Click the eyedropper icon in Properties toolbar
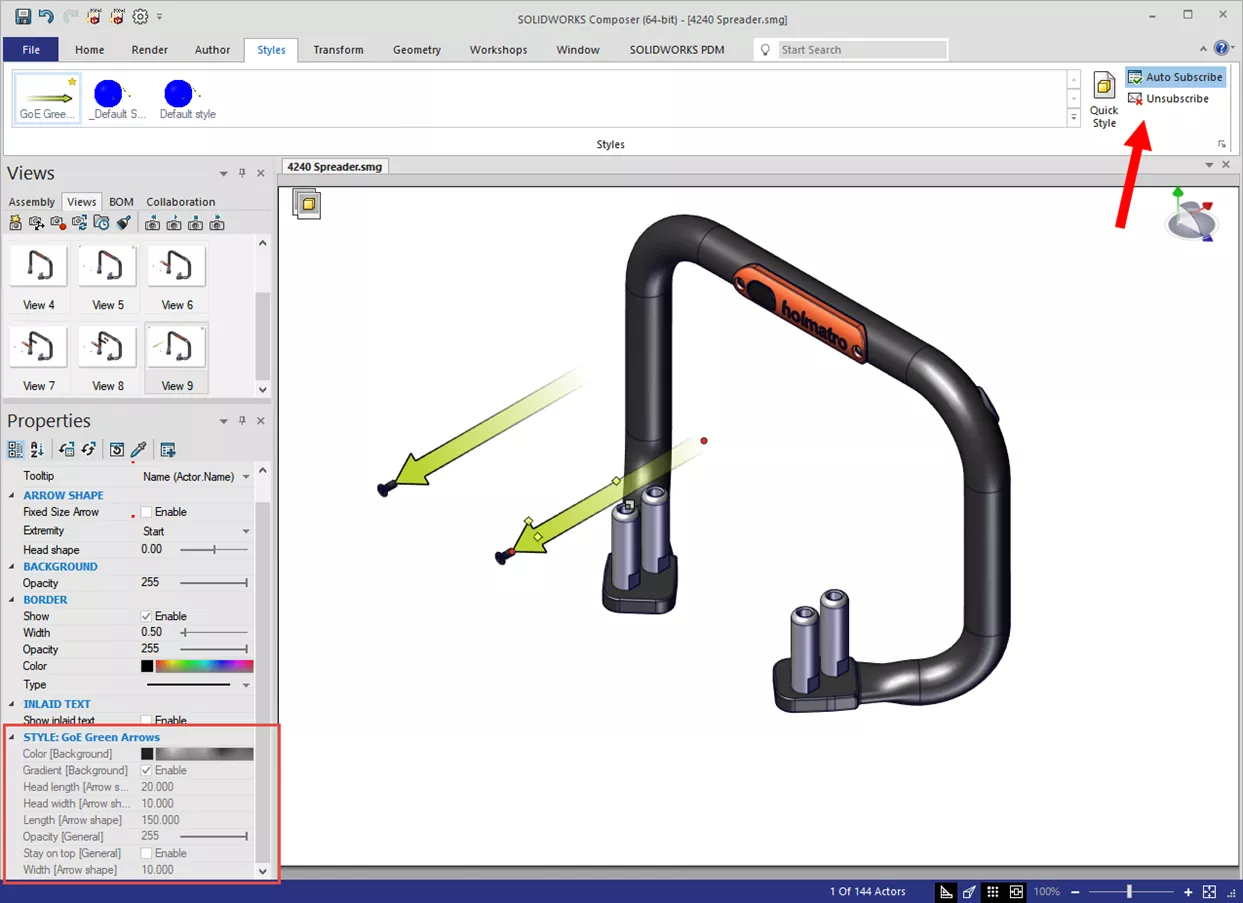This screenshot has width=1243, height=903. click(x=138, y=450)
